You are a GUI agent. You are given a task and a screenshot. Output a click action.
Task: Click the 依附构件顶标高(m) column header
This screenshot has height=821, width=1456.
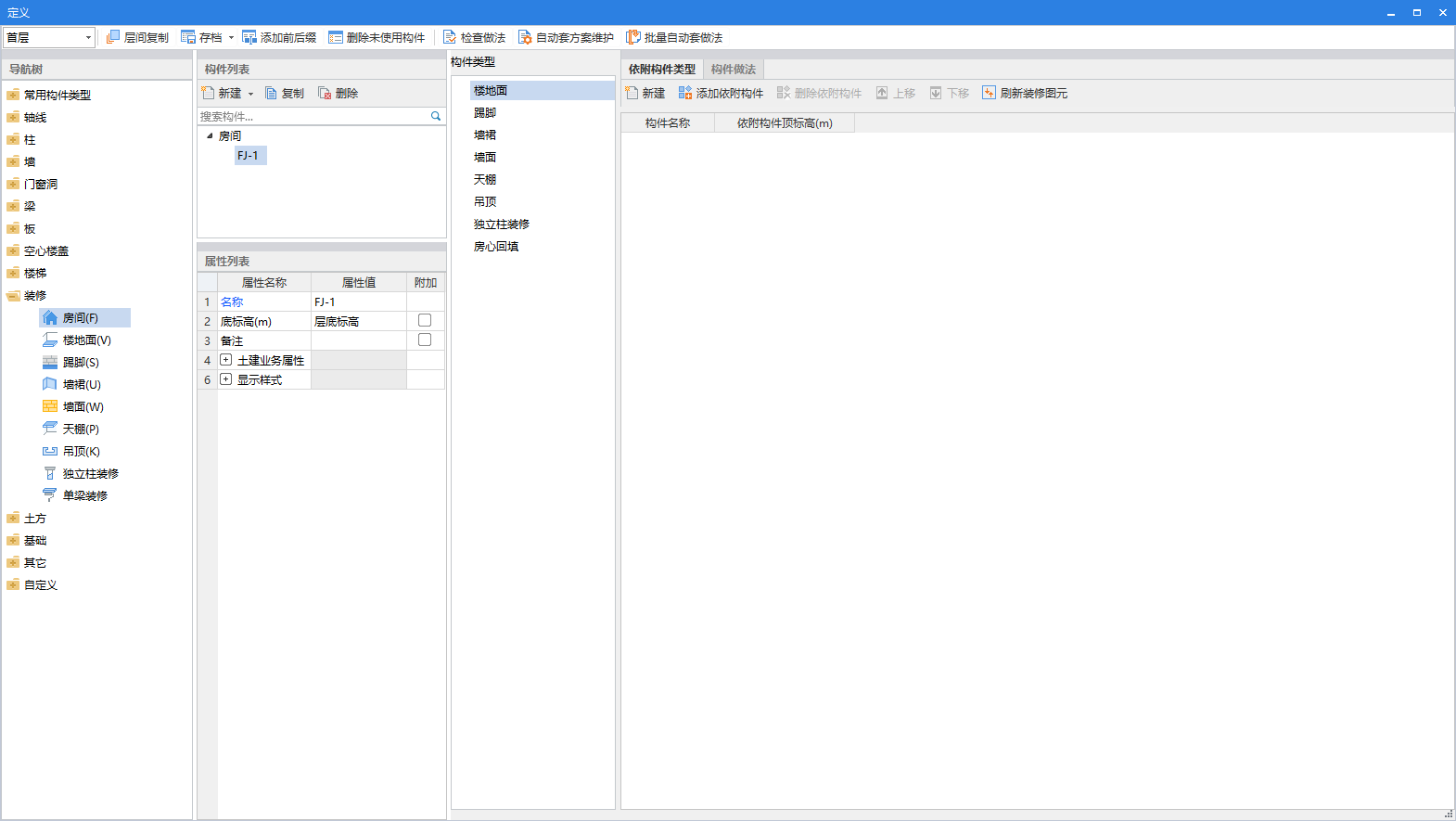pos(785,122)
